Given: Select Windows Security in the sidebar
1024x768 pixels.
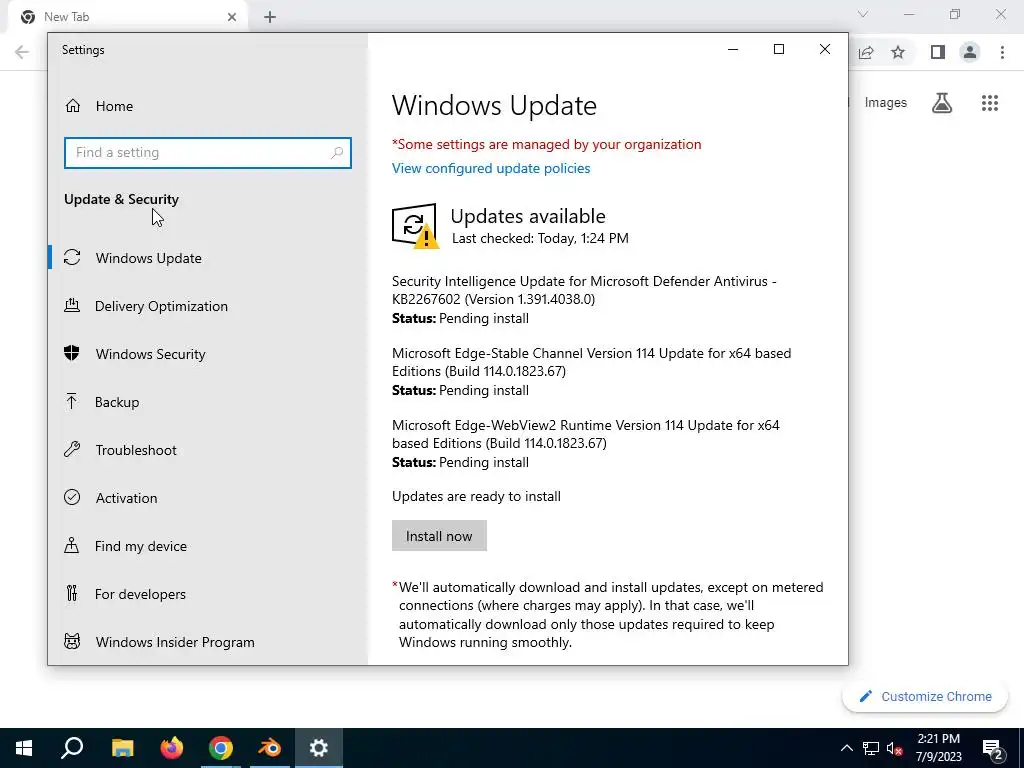Looking at the screenshot, I should click(x=208, y=354).
